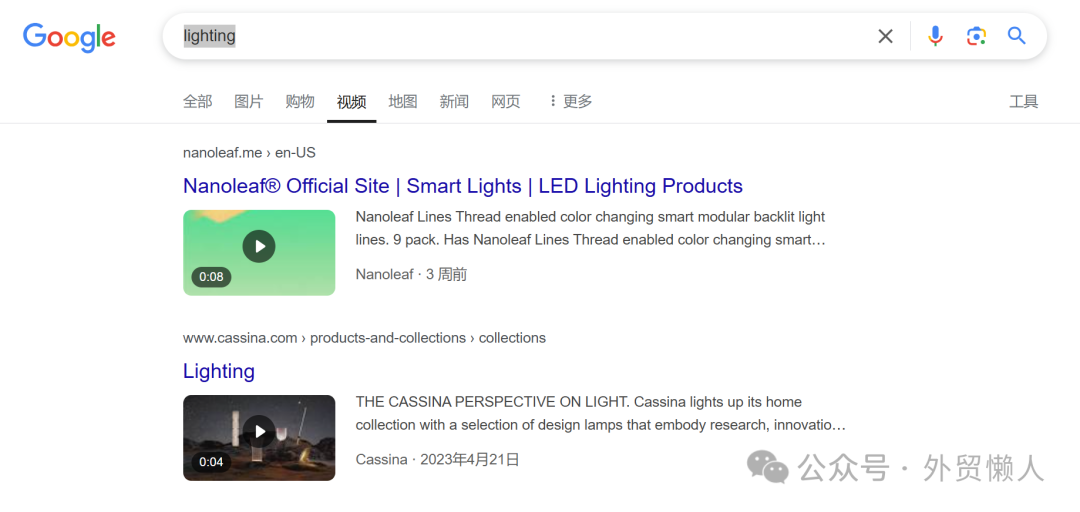
Task: Play the Nanoleaf video thumbnail
Action: point(259,247)
